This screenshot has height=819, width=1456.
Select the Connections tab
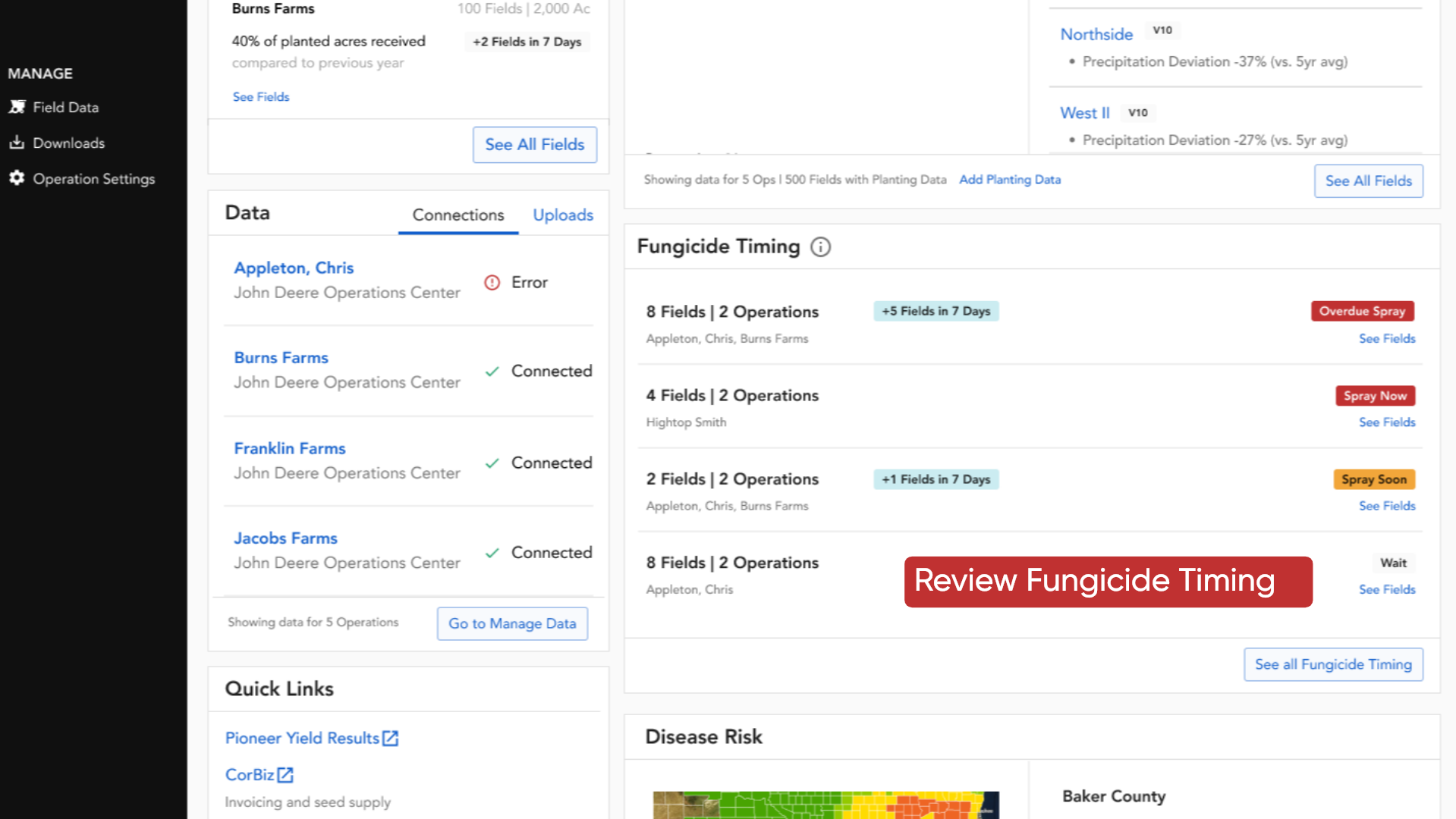(x=458, y=215)
